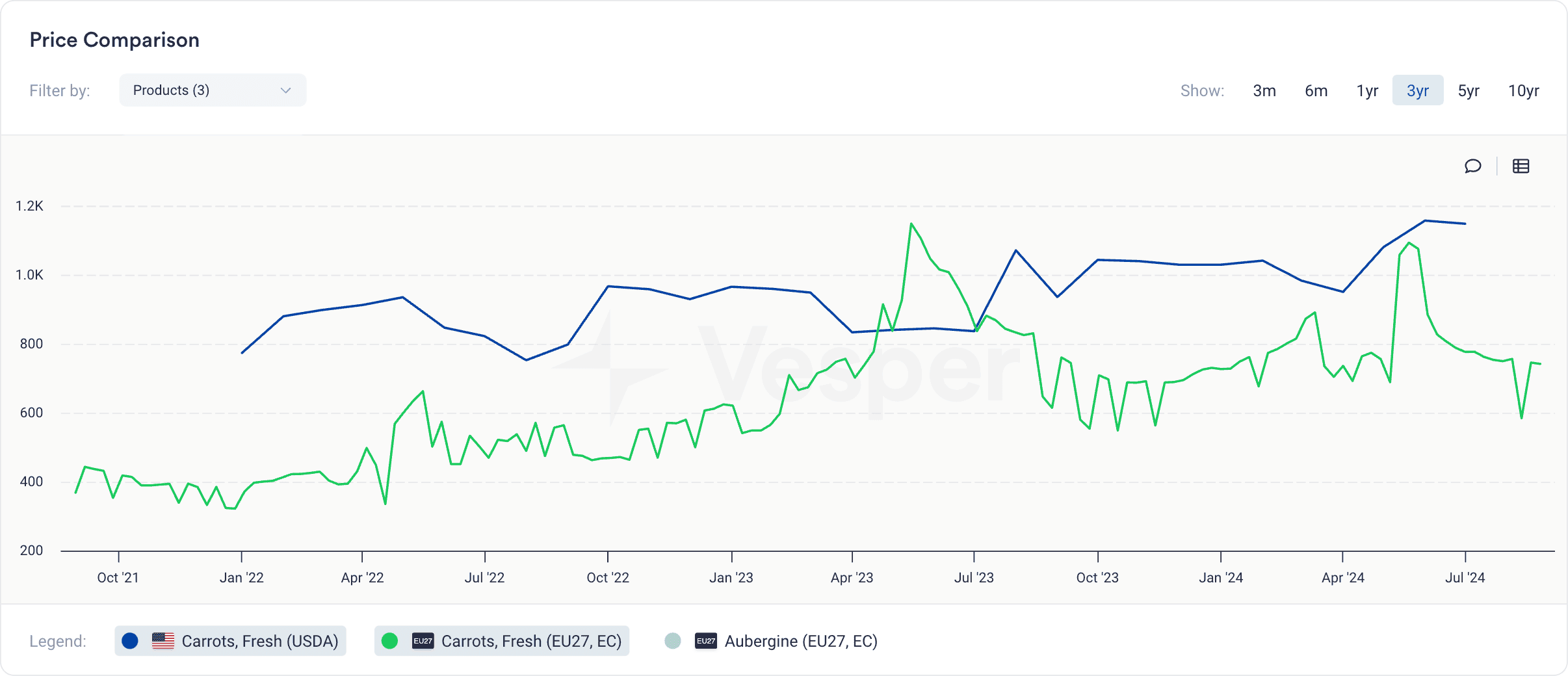Click the Jul '23 x-axis marker

click(974, 577)
